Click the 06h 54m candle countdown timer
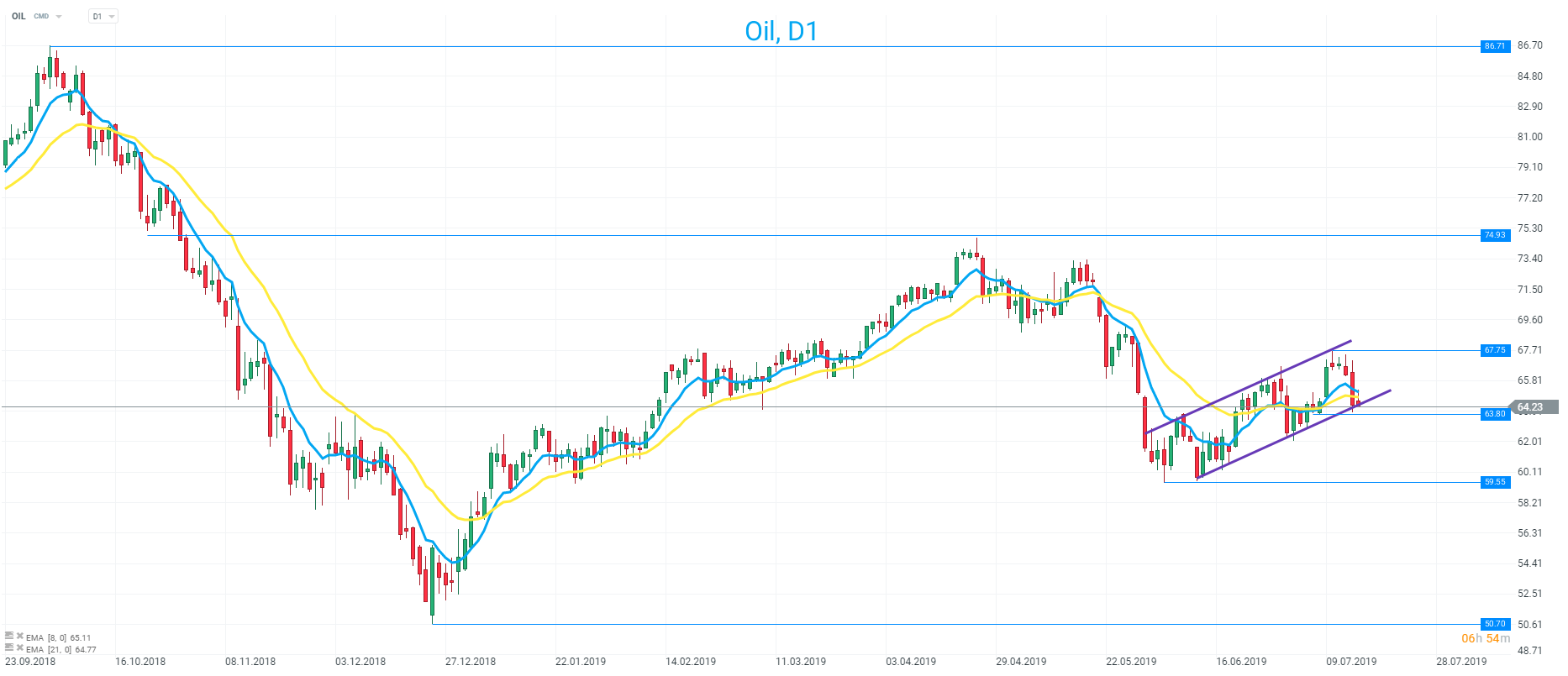Image resolution: width=1568 pixels, height=676 pixels. (1486, 639)
